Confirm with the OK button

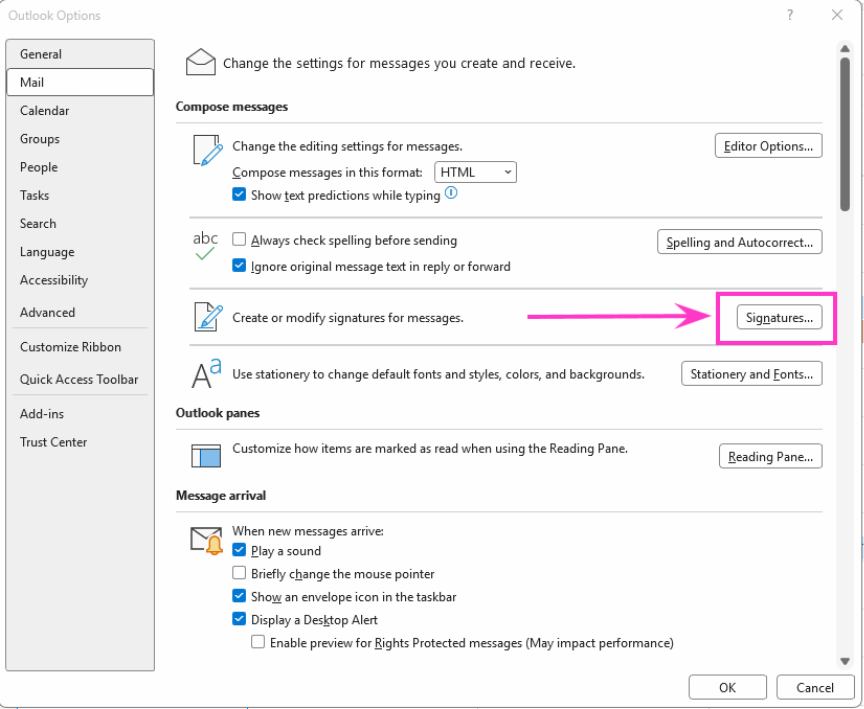727,687
